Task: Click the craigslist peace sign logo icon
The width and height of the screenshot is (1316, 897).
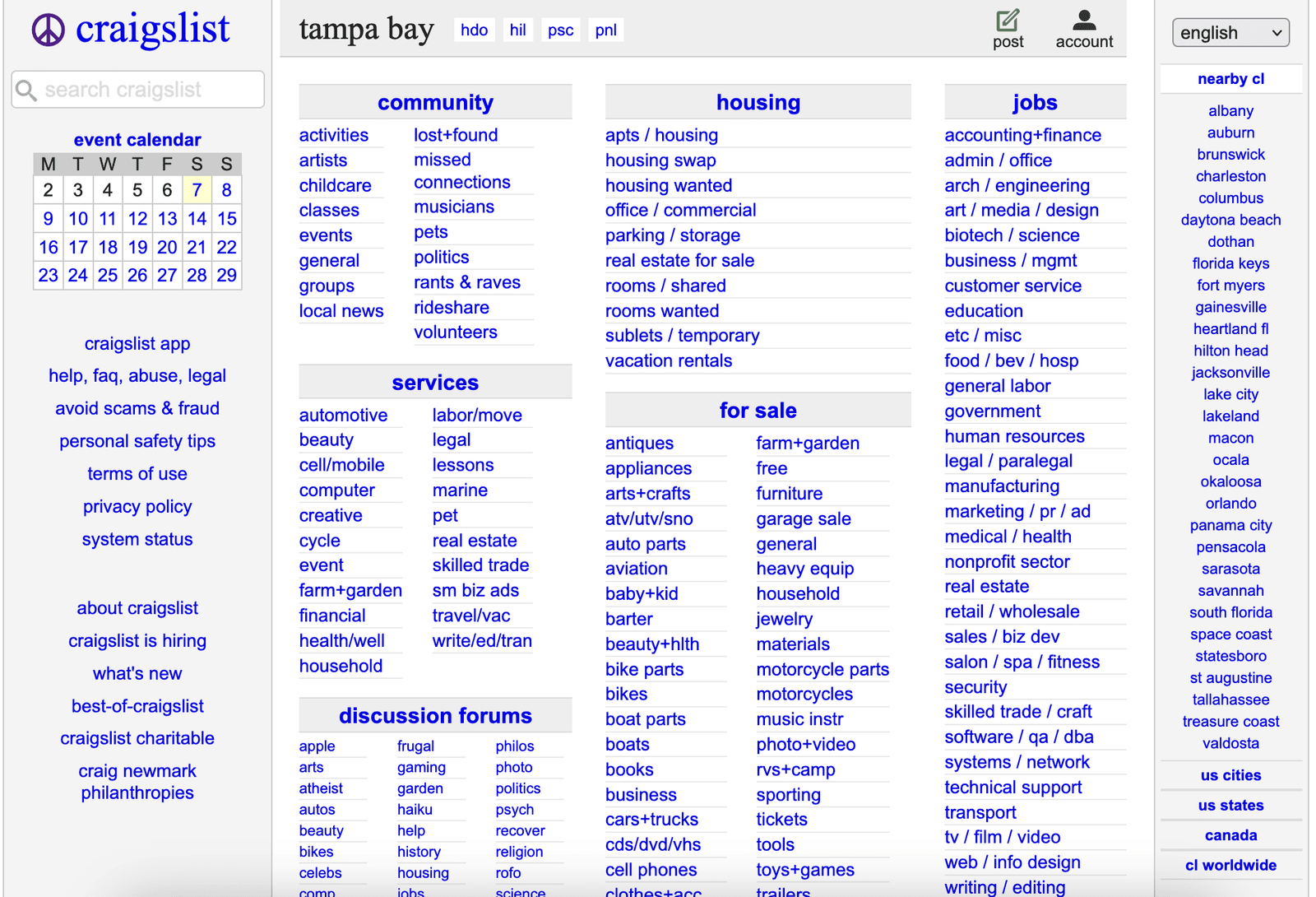Action: click(49, 30)
